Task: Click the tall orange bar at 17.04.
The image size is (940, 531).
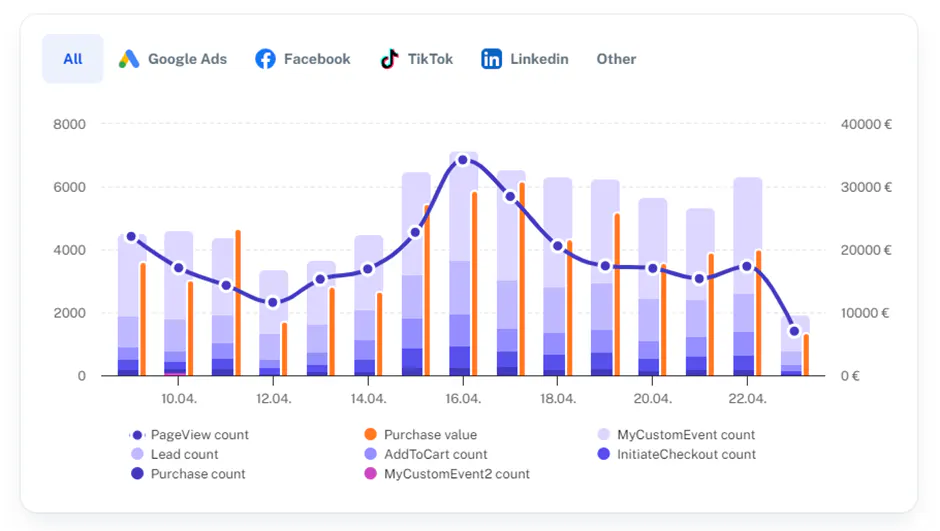Action: coord(522,279)
